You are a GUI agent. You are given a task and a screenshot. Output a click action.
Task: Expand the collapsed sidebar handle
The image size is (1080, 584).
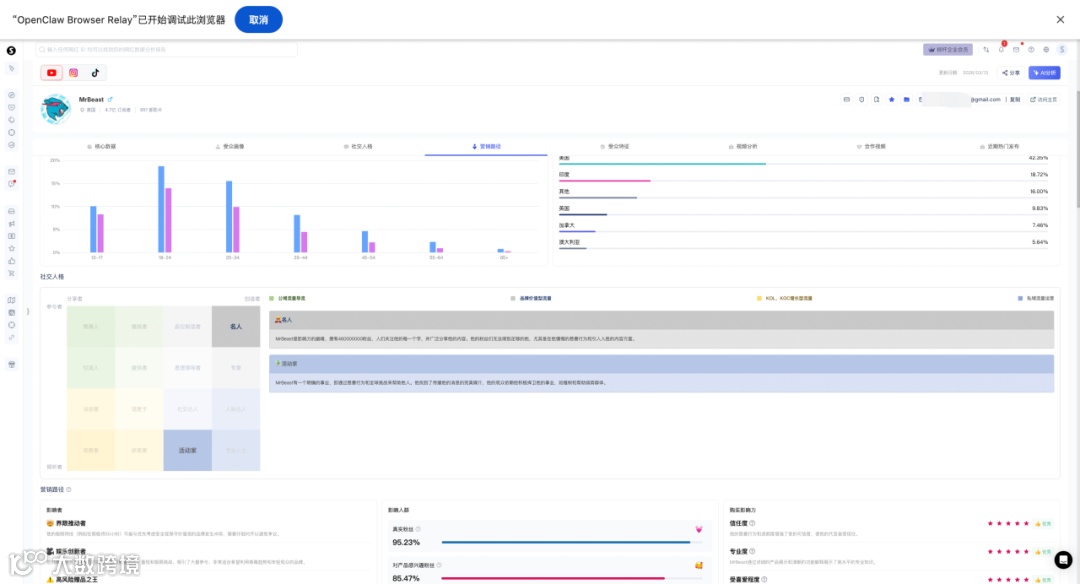tap(28, 311)
